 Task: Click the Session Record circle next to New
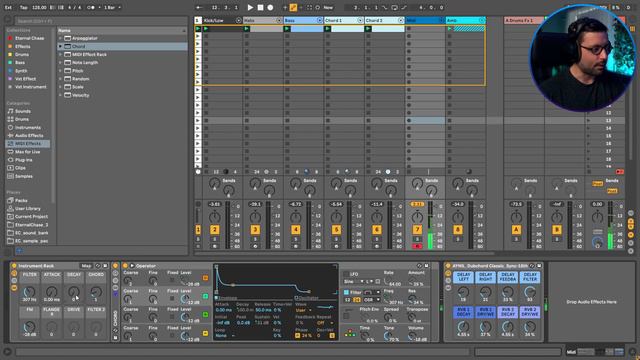tap(318, 7)
